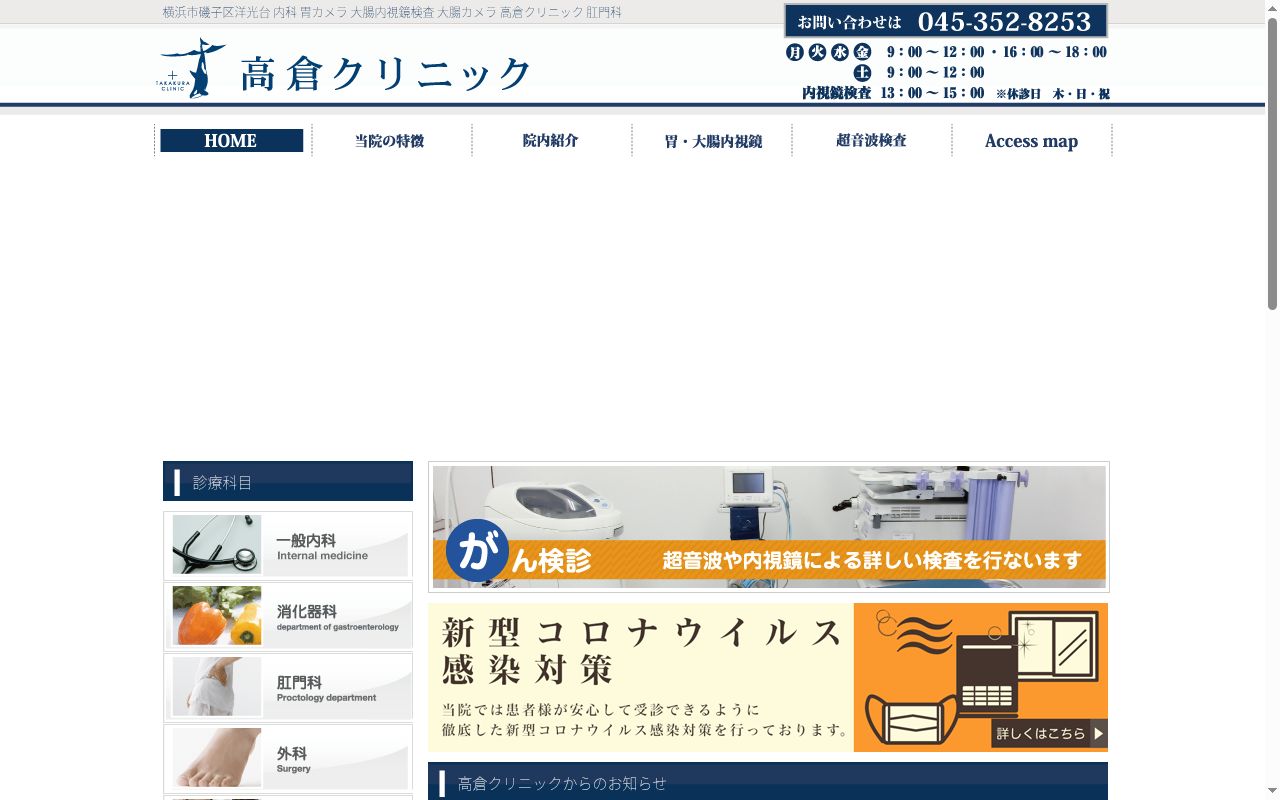Click the header keyword text about 横浜市磯子区洋光台
Viewport: 1280px width, 800px height.
coord(392,12)
